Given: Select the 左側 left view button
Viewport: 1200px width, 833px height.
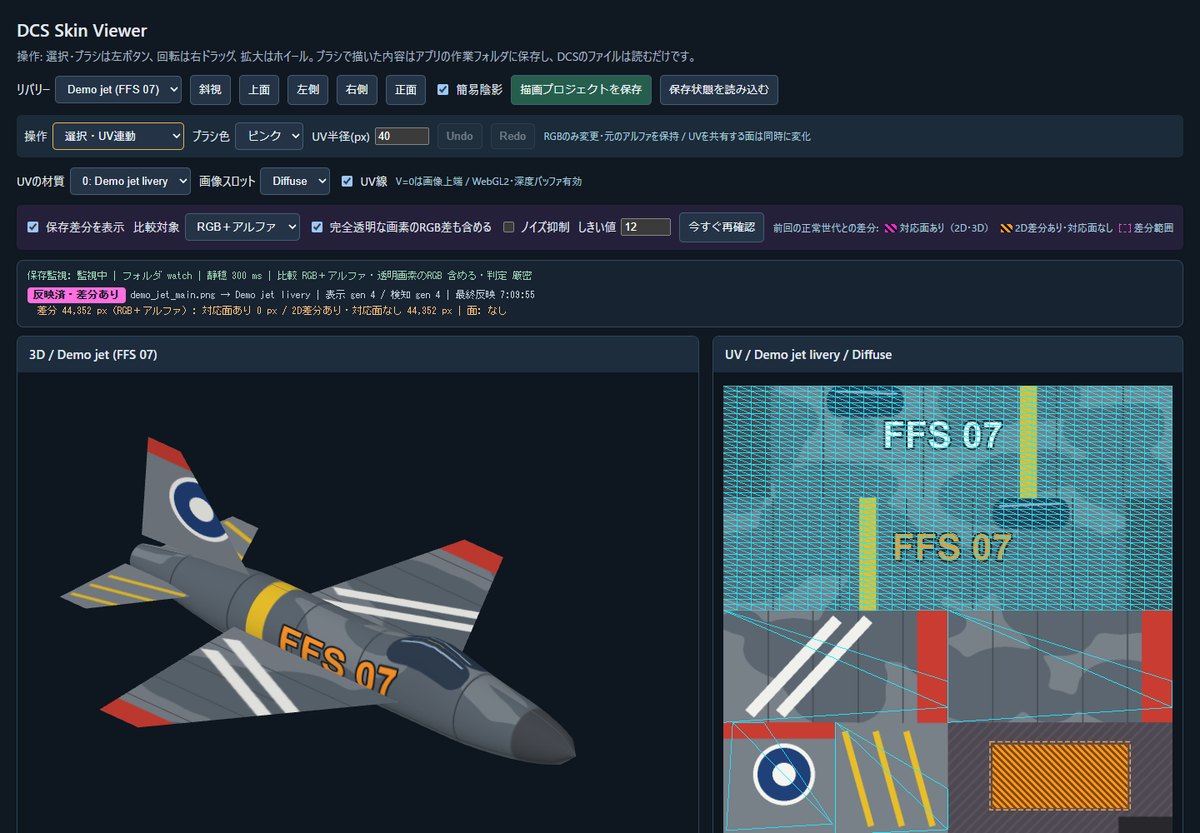Looking at the screenshot, I should [308, 90].
